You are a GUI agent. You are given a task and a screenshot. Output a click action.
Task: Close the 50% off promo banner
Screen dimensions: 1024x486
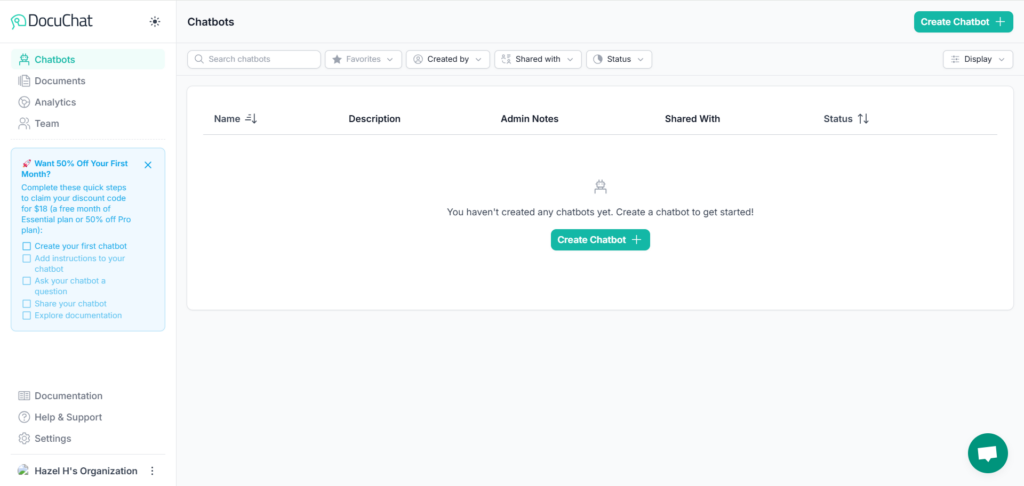pos(148,165)
